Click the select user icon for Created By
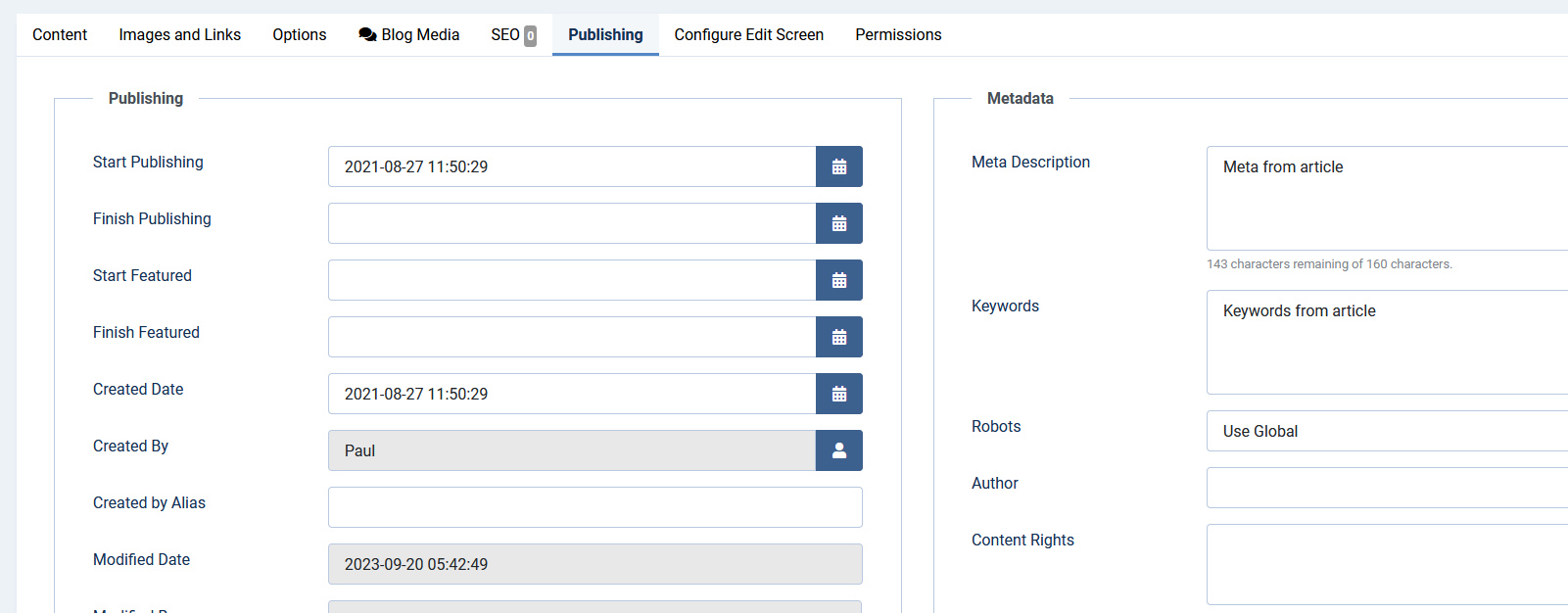This screenshot has width=1568, height=613. [838, 450]
